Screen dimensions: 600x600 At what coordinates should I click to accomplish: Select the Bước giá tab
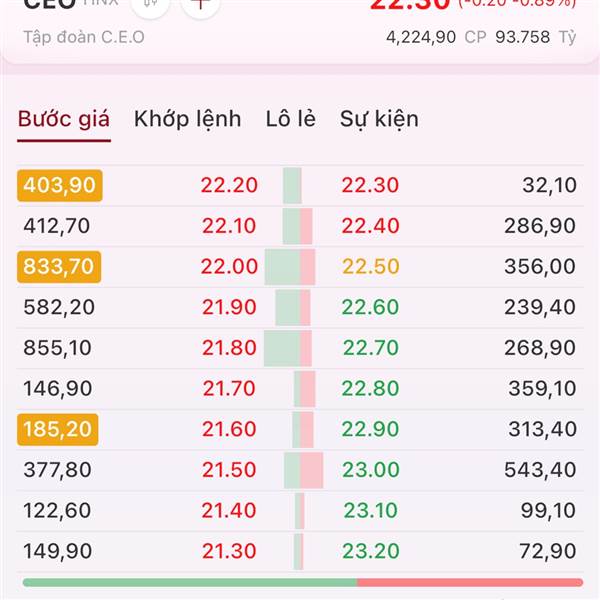tap(64, 119)
